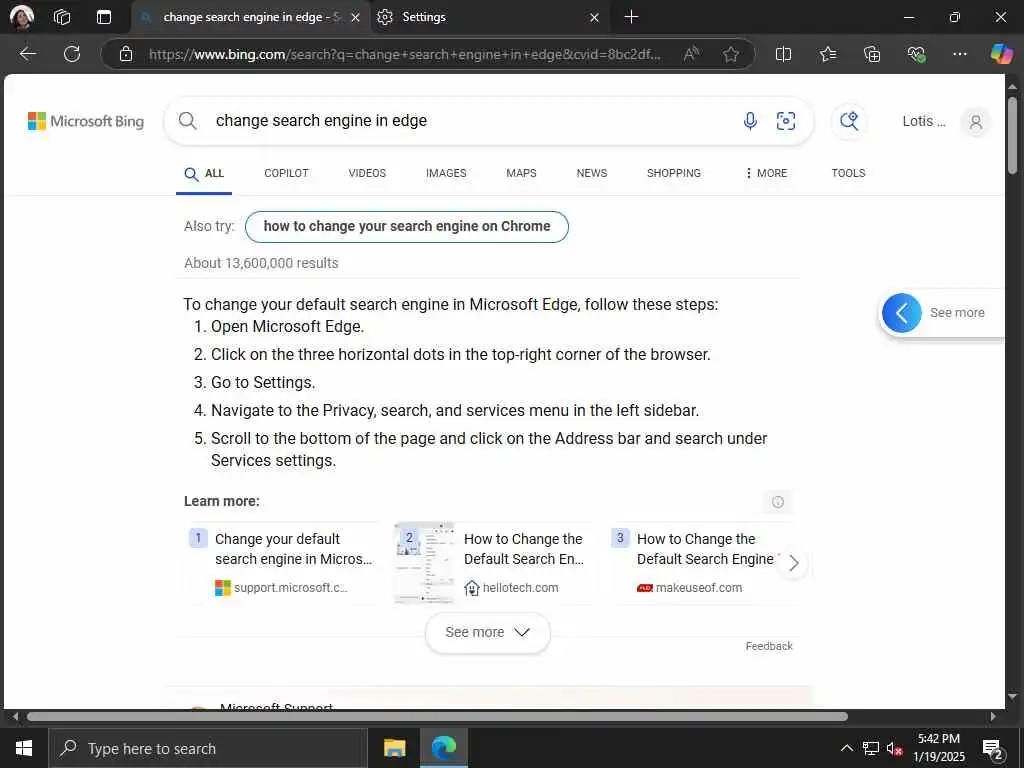Image resolution: width=1024 pixels, height=768 pixels.
Task: Expand the MORE search categories menu
Action: [766, 173]
